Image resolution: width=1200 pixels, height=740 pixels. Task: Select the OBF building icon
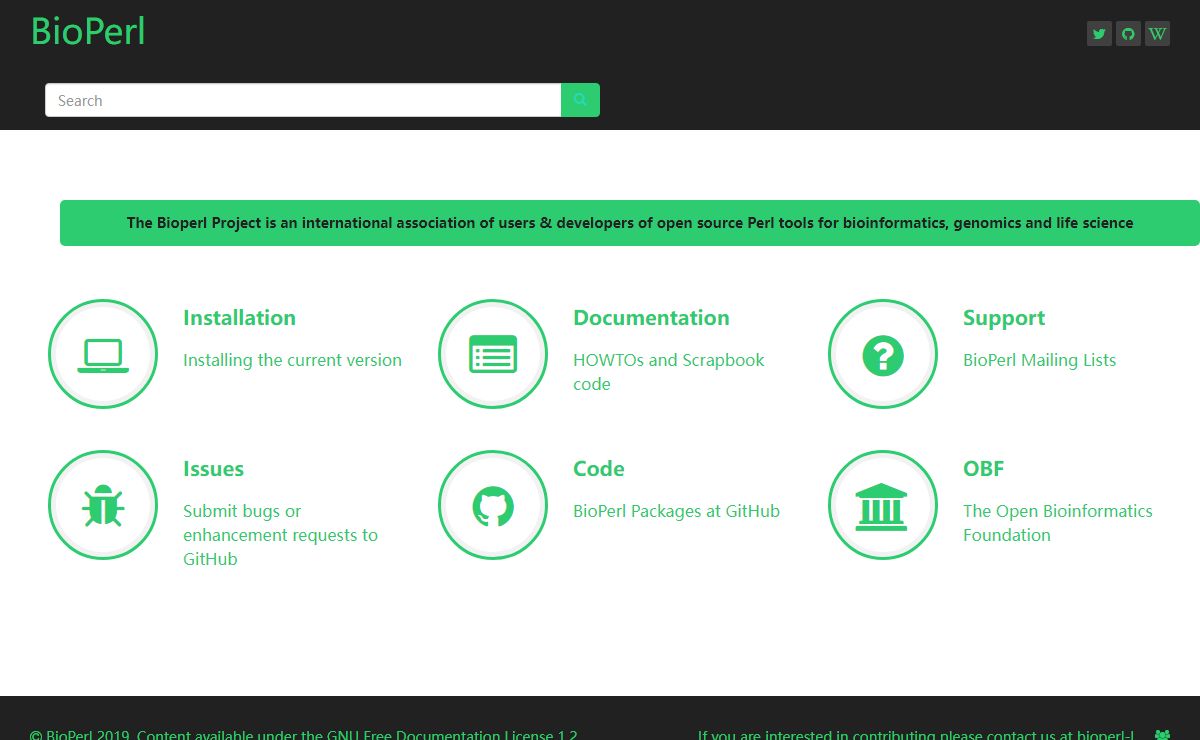(x=883, y=505)
